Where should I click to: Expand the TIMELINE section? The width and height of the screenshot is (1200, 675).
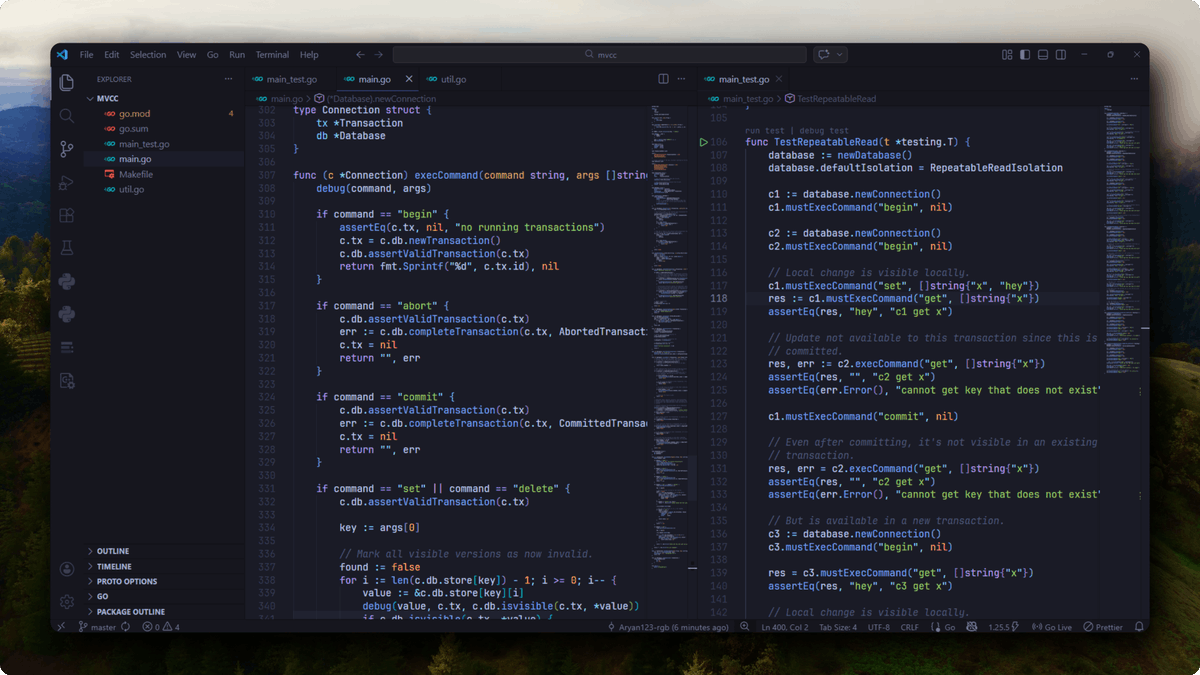click(164, 566)
